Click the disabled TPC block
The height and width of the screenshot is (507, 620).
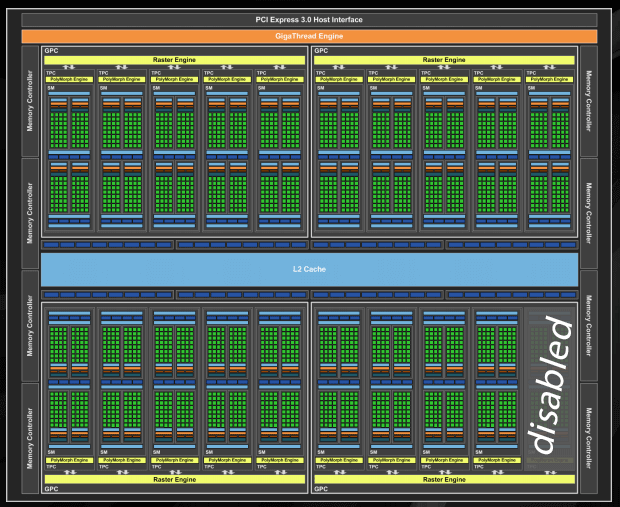click(550, 389)
